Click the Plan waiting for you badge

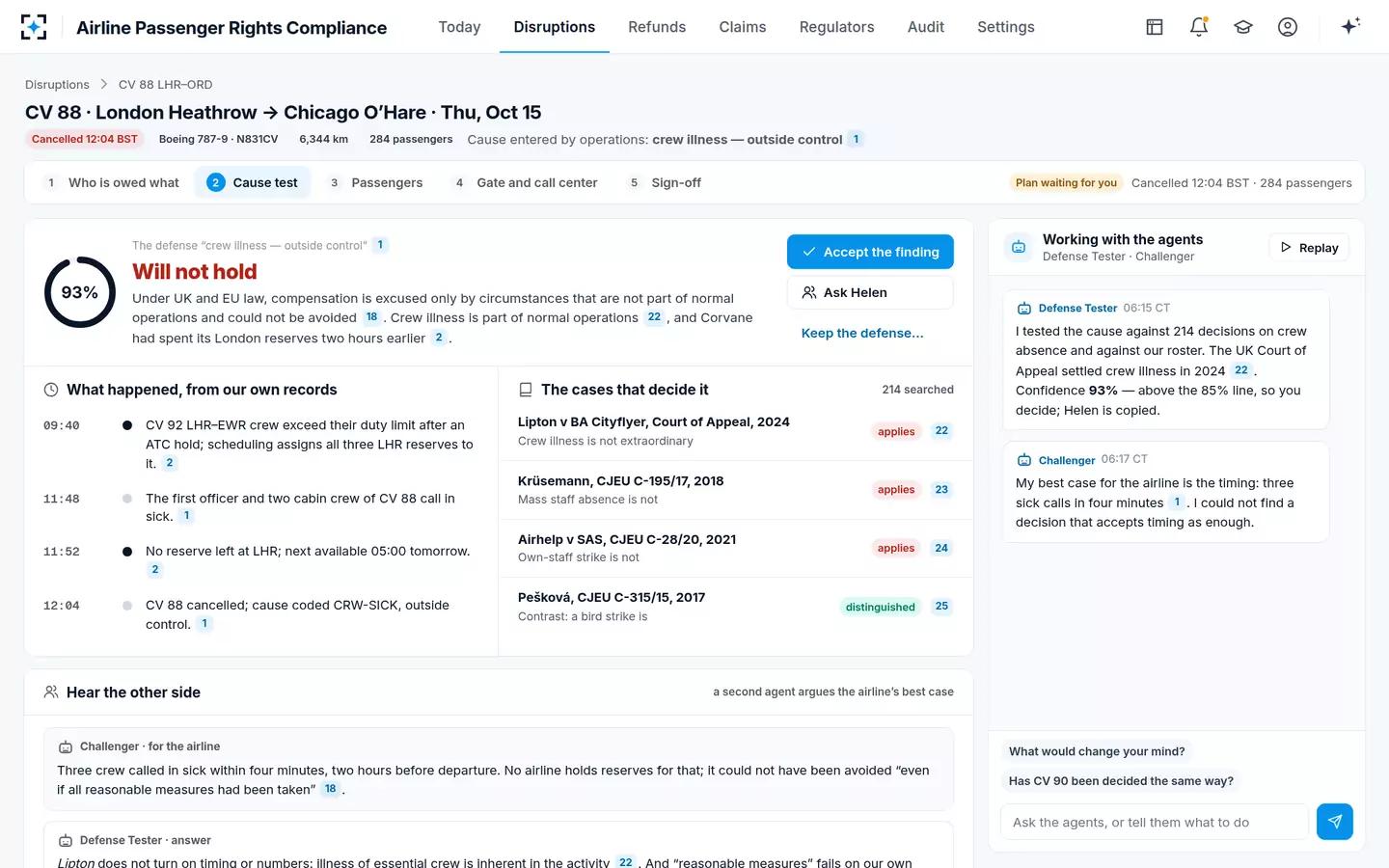click(x=1066, y=182)
